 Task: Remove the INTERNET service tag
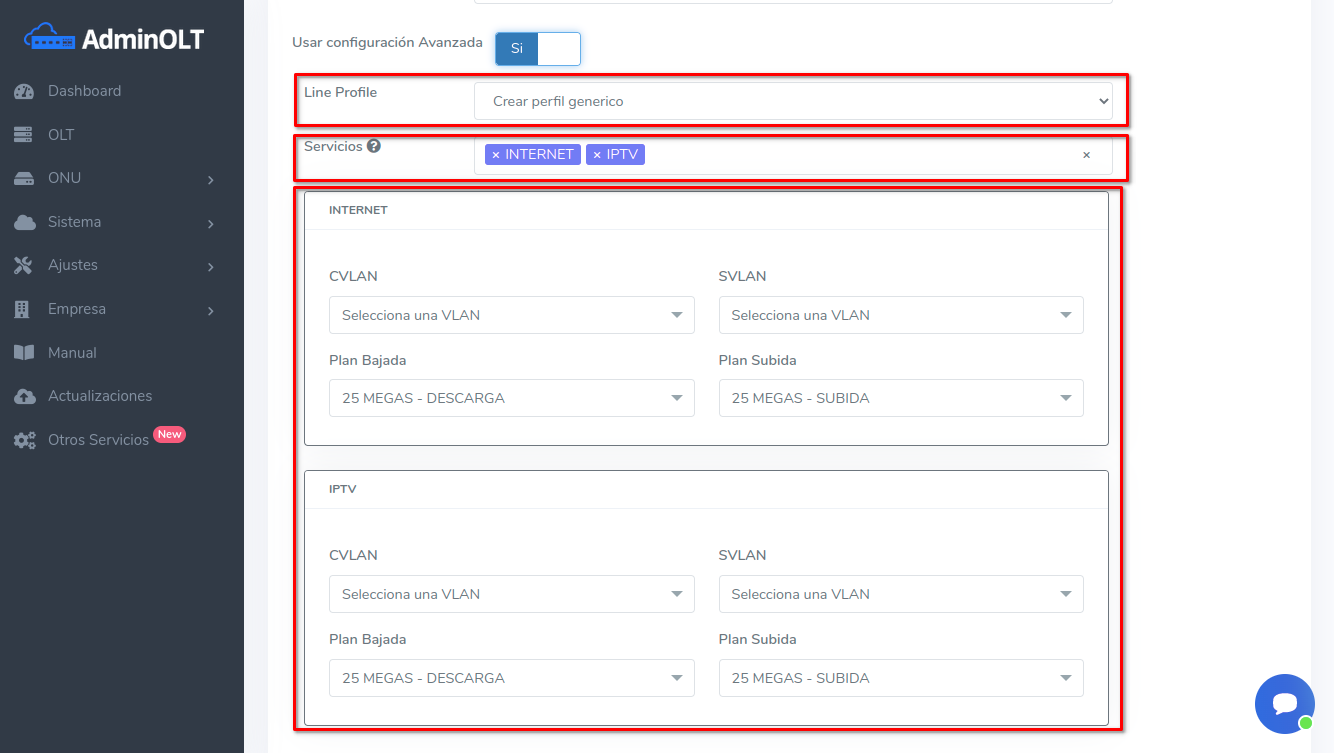(x=496, y=155)
